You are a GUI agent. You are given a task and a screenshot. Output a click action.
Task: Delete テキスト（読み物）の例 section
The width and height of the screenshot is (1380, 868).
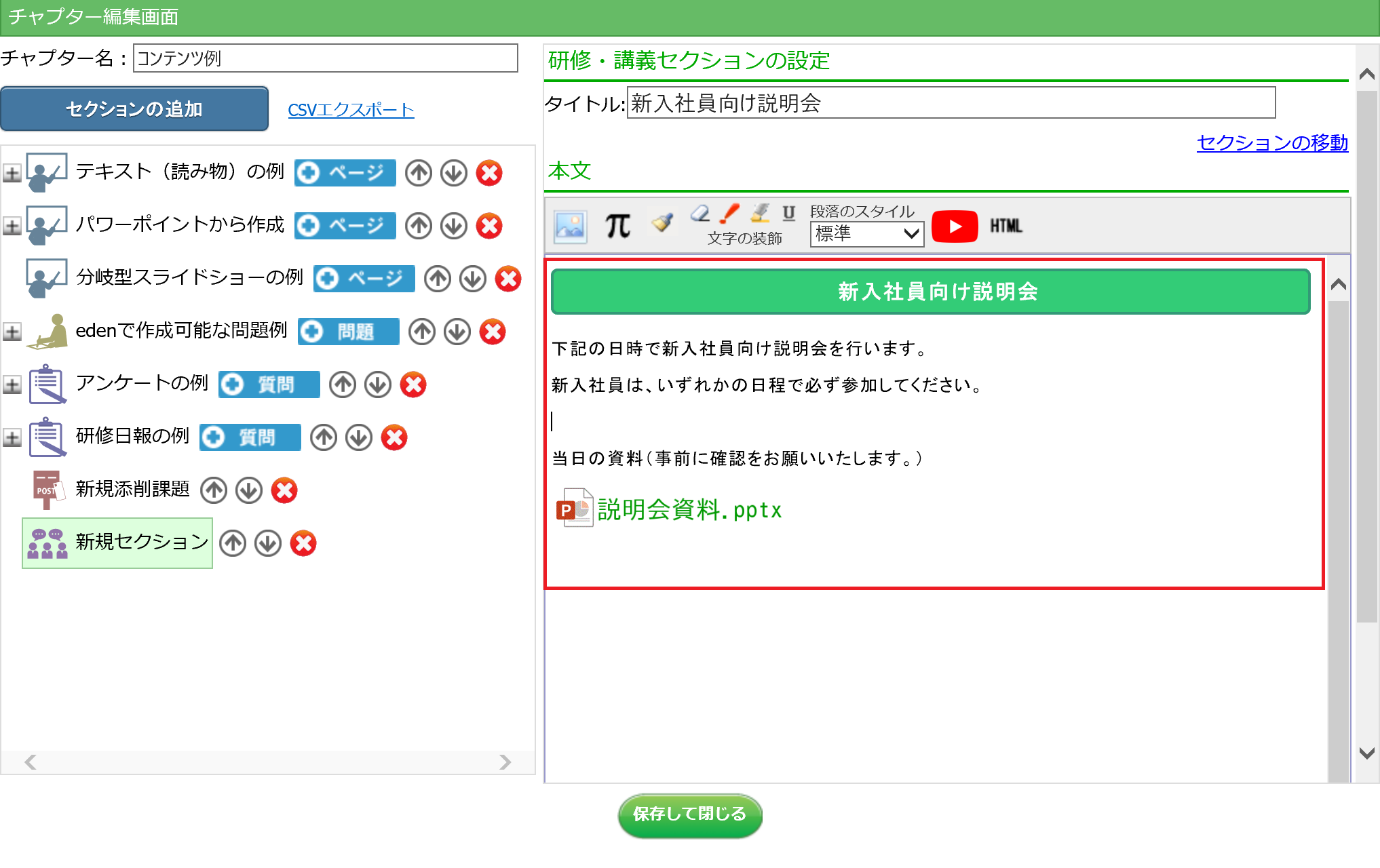click(x=489, y=173)
